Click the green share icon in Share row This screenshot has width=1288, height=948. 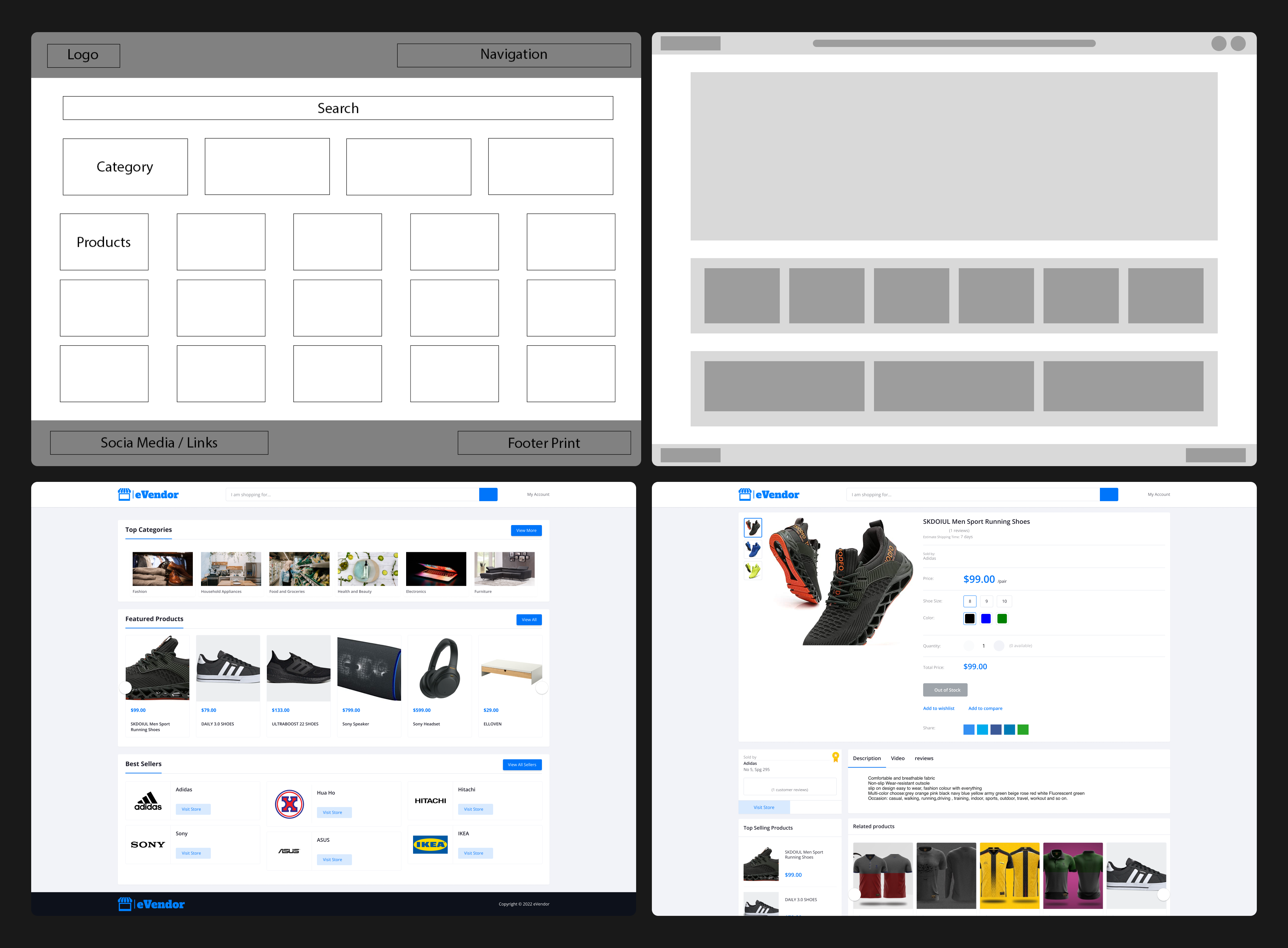(1023, 729)
